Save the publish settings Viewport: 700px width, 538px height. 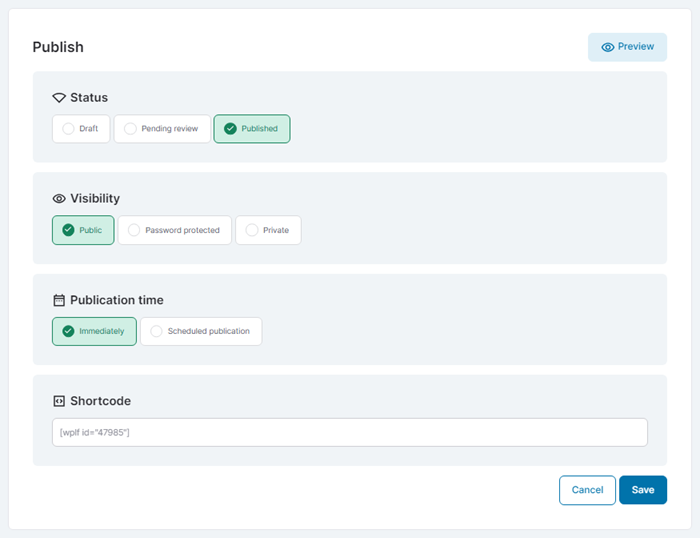(643, 490)
